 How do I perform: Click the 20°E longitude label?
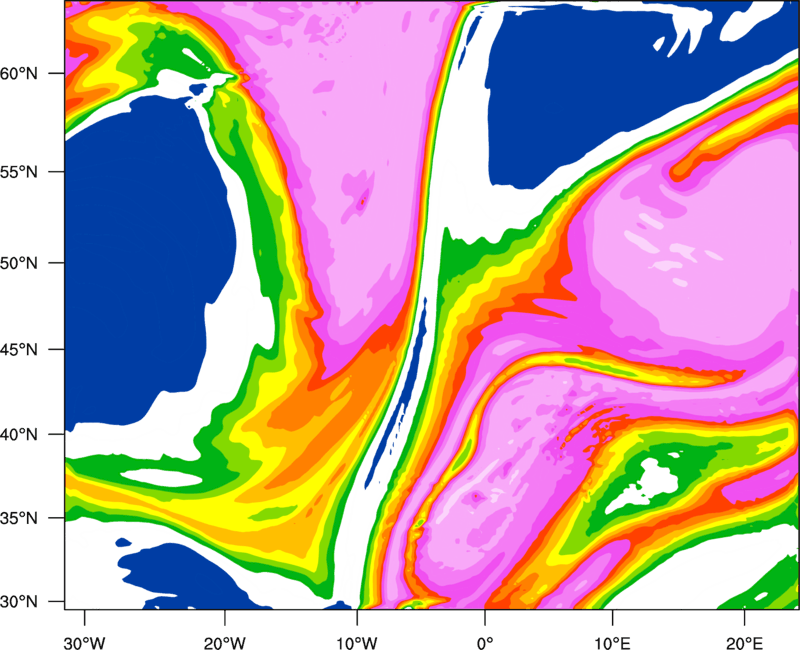tap(744, 642)
